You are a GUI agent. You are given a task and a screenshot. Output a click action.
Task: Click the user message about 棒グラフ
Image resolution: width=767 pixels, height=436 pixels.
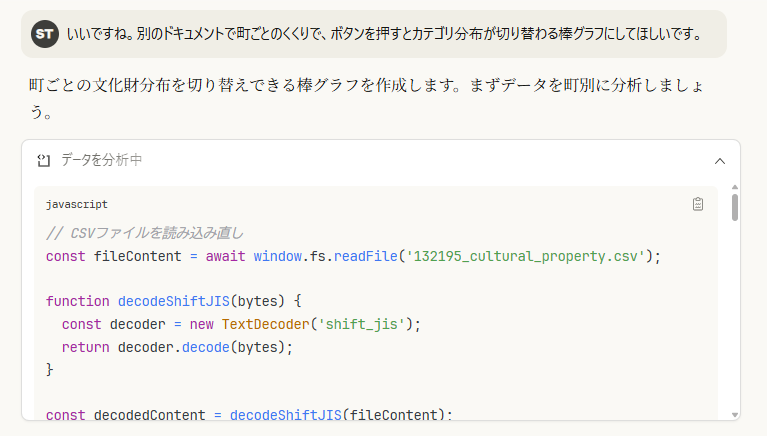point(384,34)
